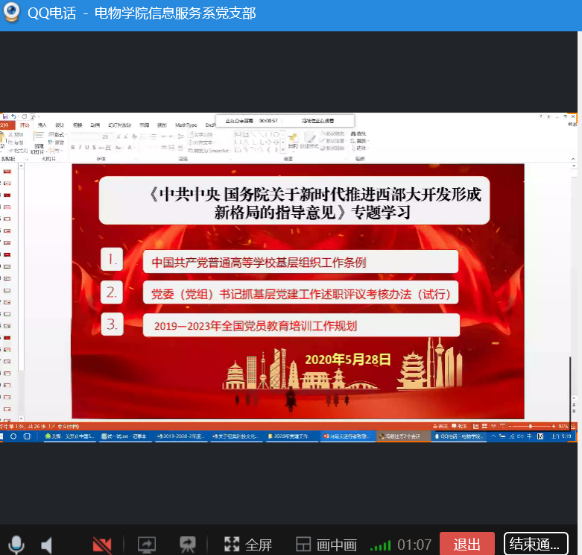
Task: Expand the shapes gallery dropdown arrow
Action: point(283,150)
